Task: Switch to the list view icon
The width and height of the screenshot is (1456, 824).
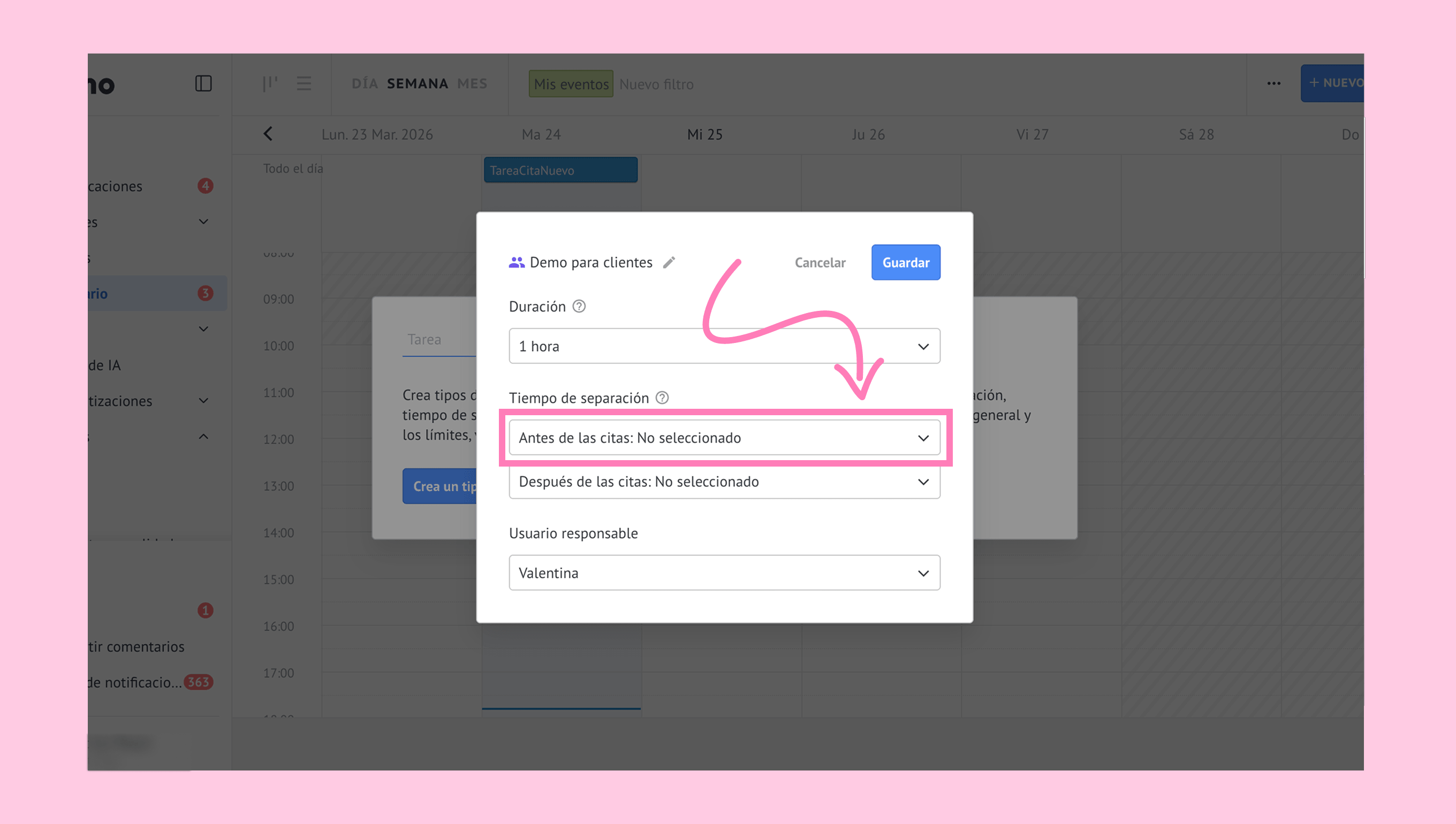Action: (304, 84)
